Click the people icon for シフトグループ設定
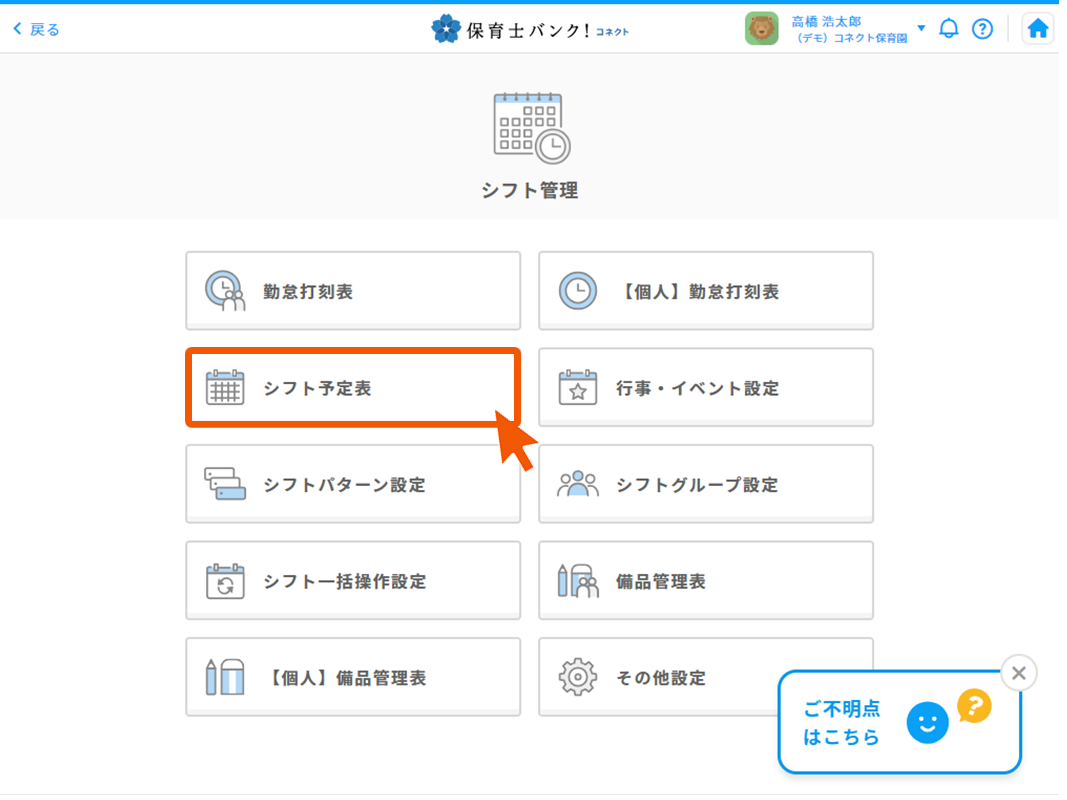Image resolution: width=1067 pixels, height=800 pixels. pyautogui.click(x=577, y=485)
